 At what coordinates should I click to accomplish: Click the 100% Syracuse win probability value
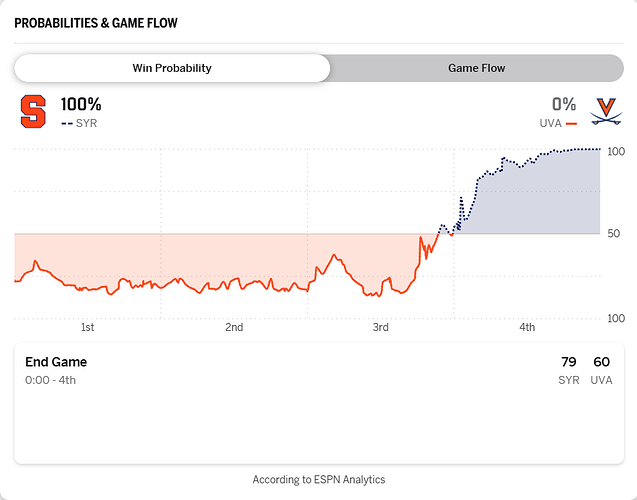pyautogui.click(x=81, y=104)
